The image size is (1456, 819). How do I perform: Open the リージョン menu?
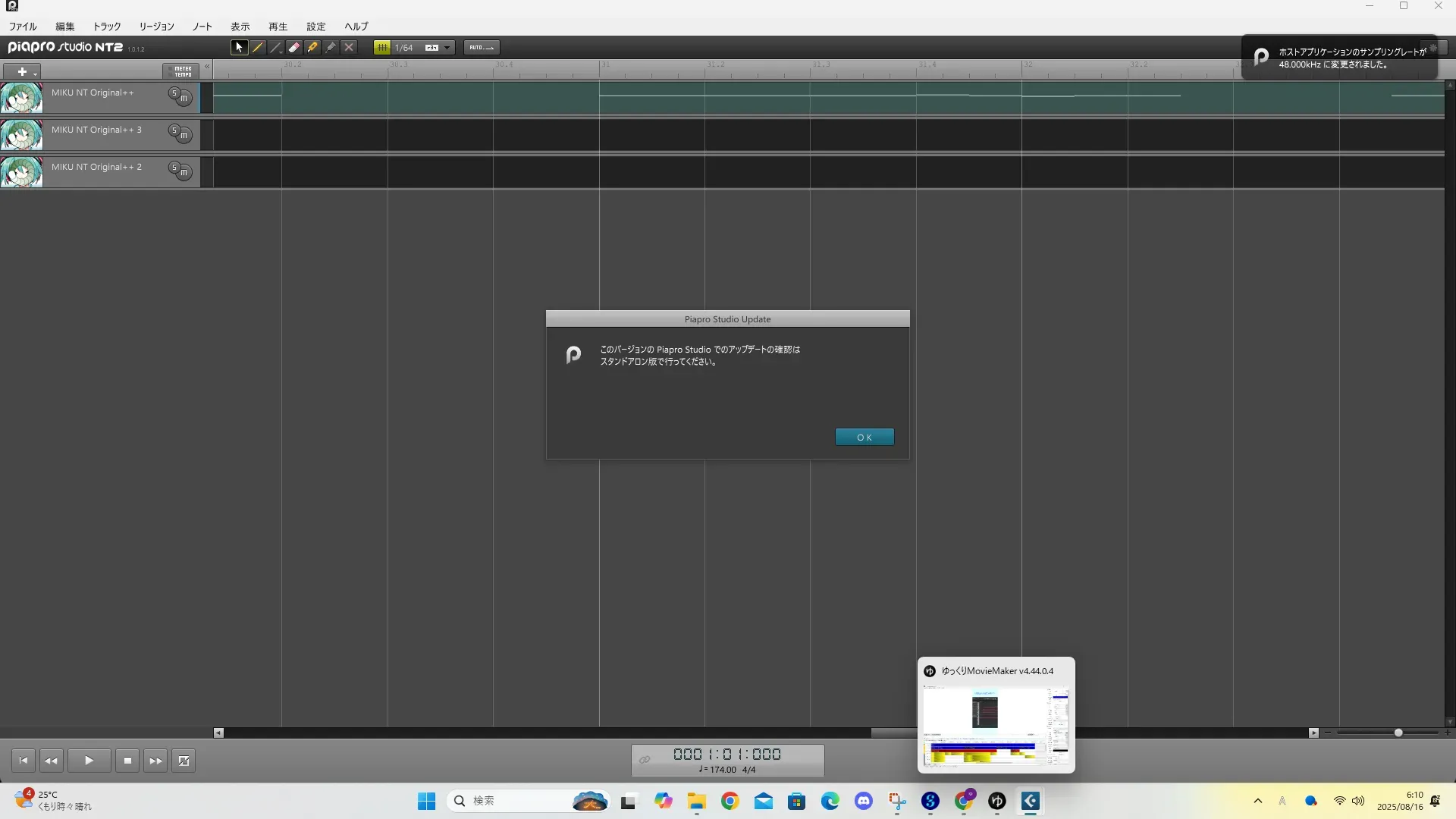pyautogui.click(x=156, y=27)
